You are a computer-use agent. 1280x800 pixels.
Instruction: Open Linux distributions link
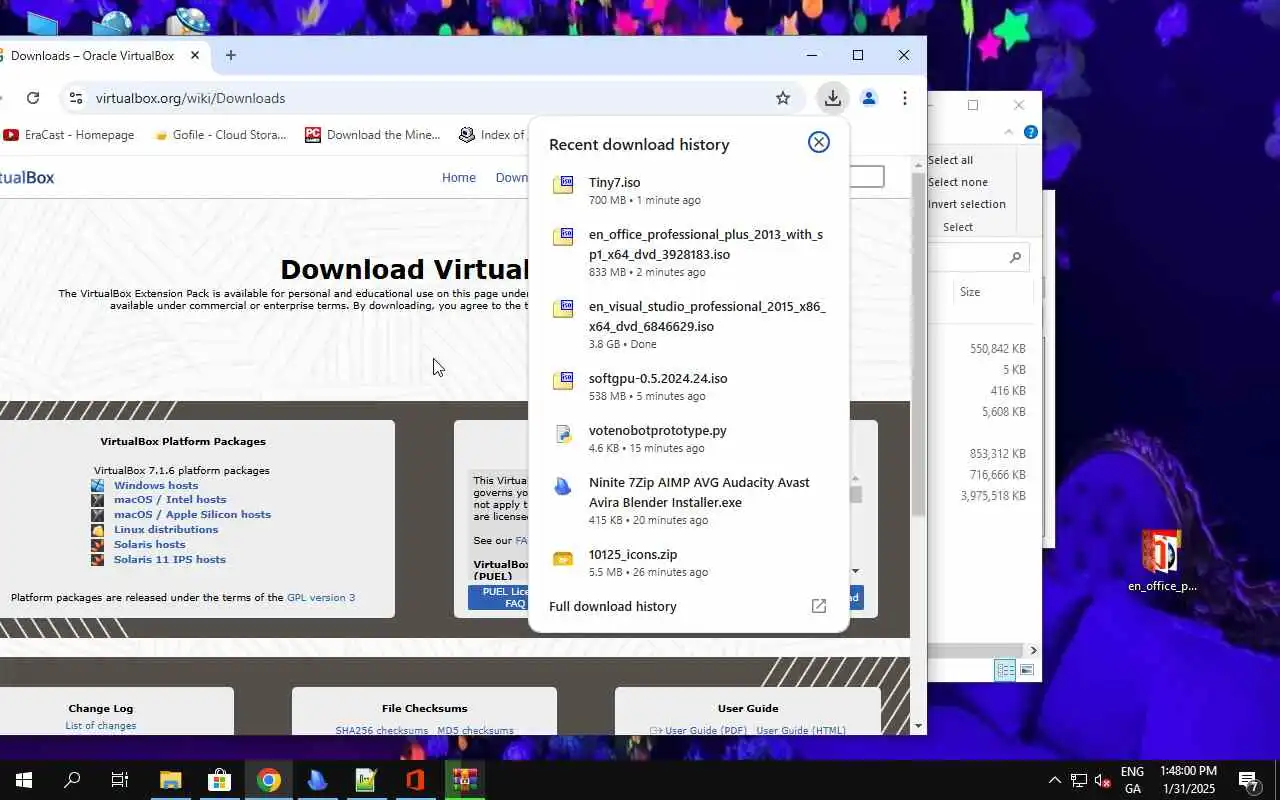166,529
